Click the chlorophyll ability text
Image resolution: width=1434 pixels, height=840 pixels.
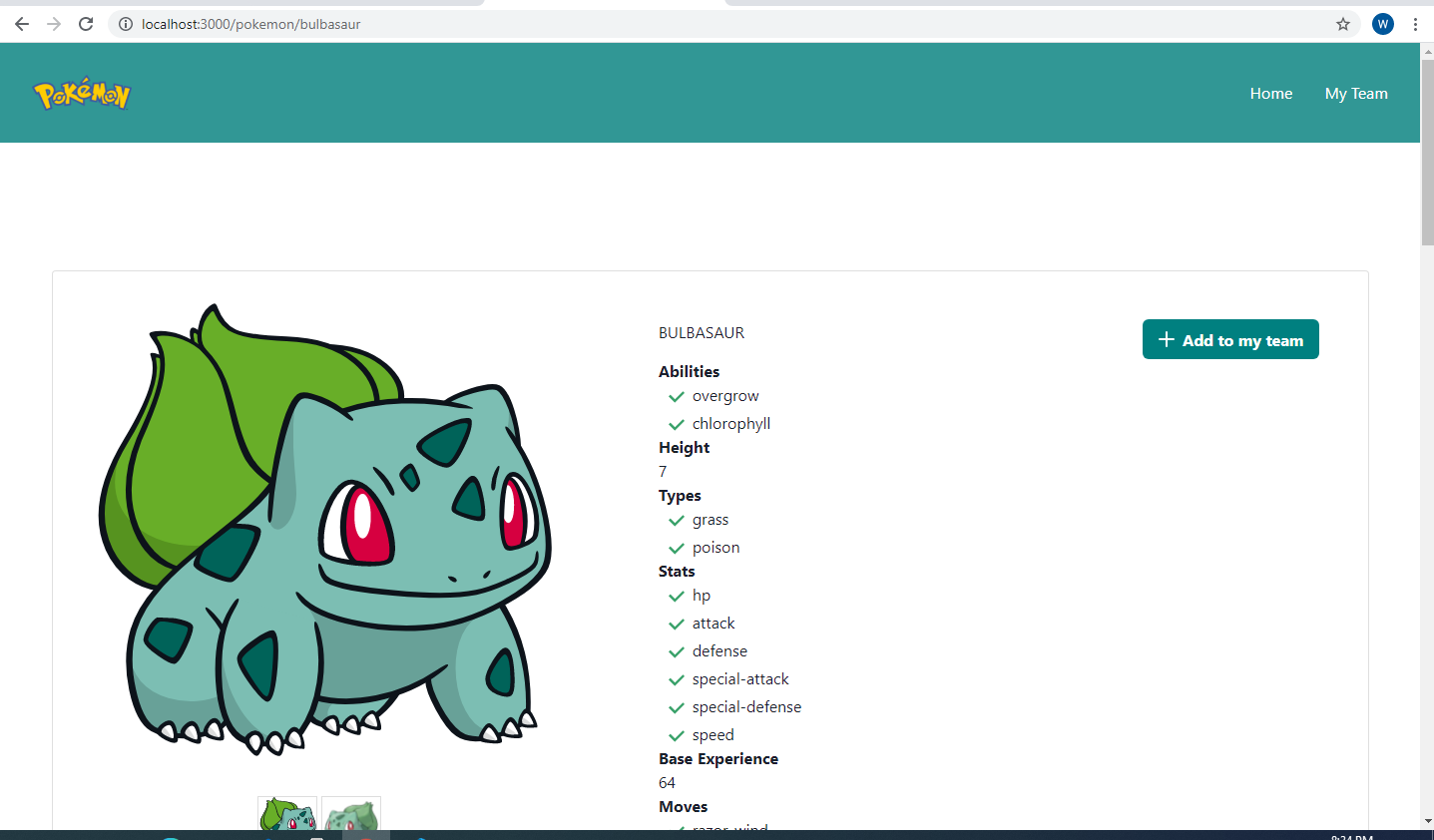[731, 424]
